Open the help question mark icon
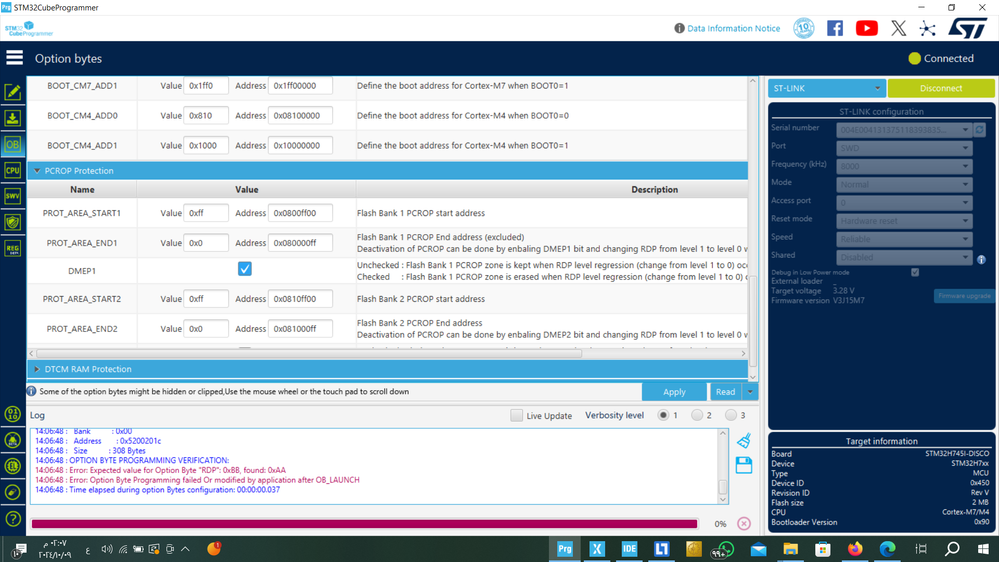The height and width of the screenshot is (562, 999). [13, 519]
